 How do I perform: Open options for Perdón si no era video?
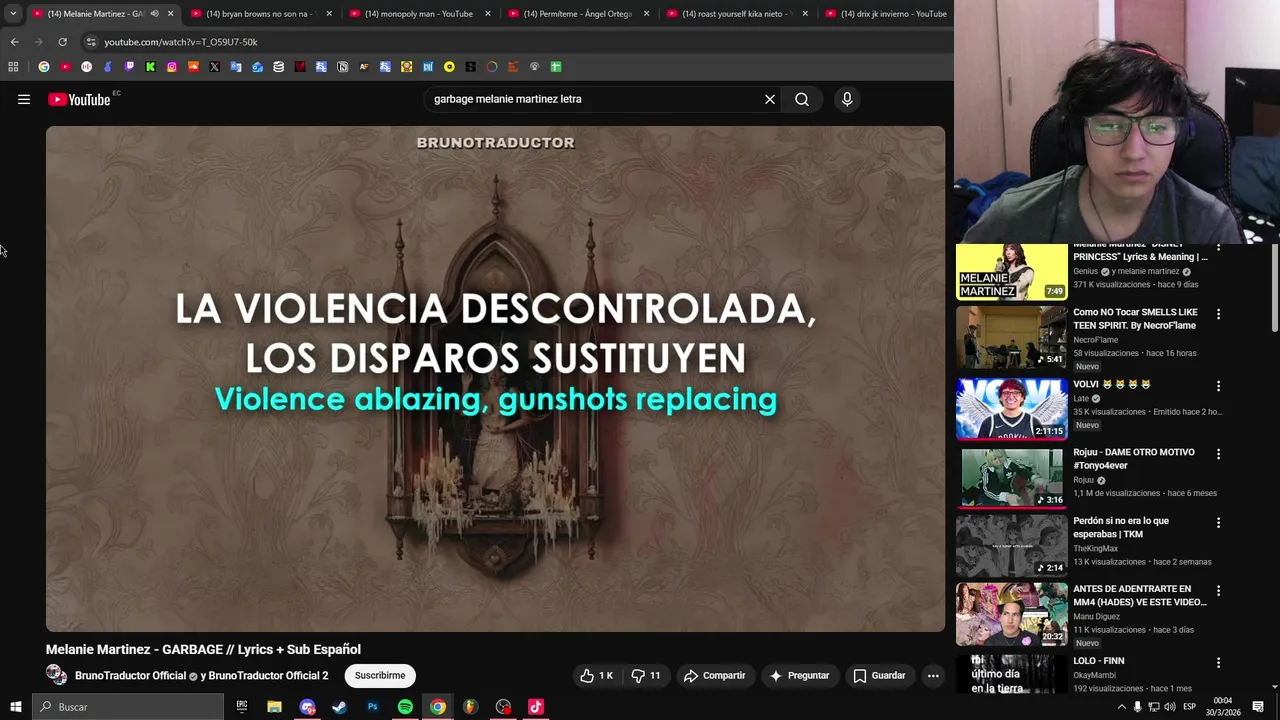(1218, 523)
